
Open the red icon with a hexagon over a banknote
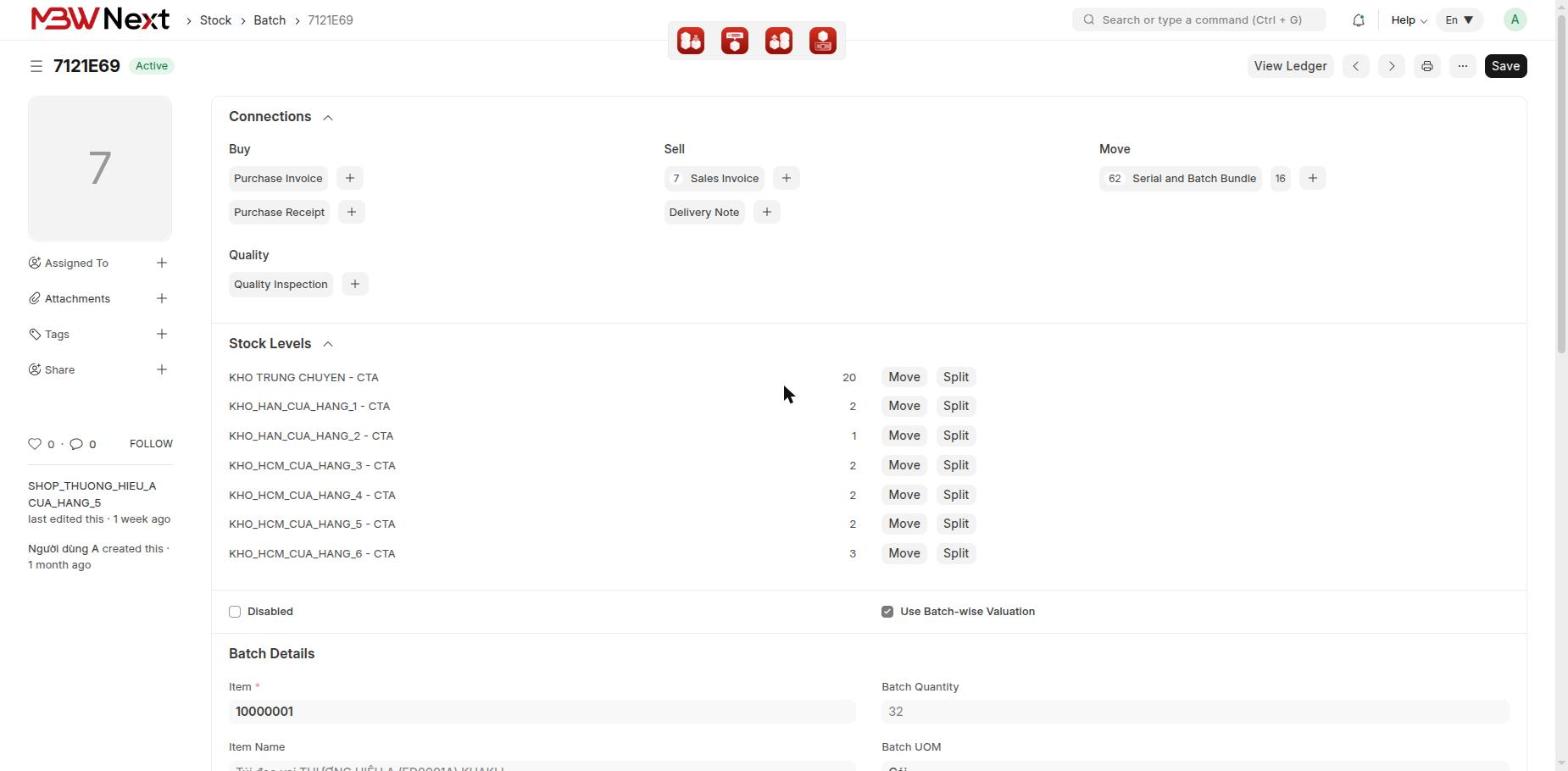(x=823, y=41)
